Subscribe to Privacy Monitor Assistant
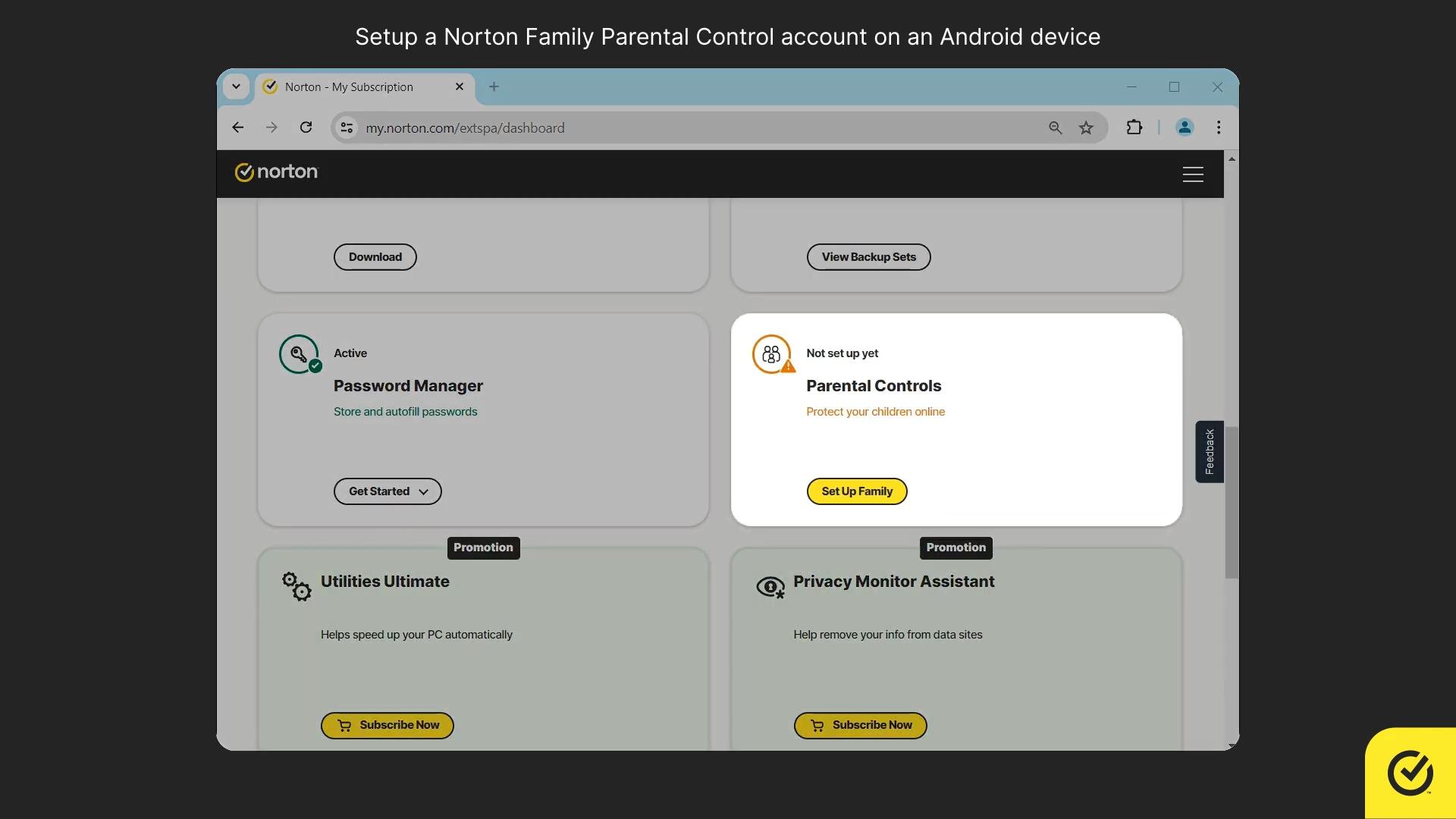The image size is (1456, 819). pos(861,726)
